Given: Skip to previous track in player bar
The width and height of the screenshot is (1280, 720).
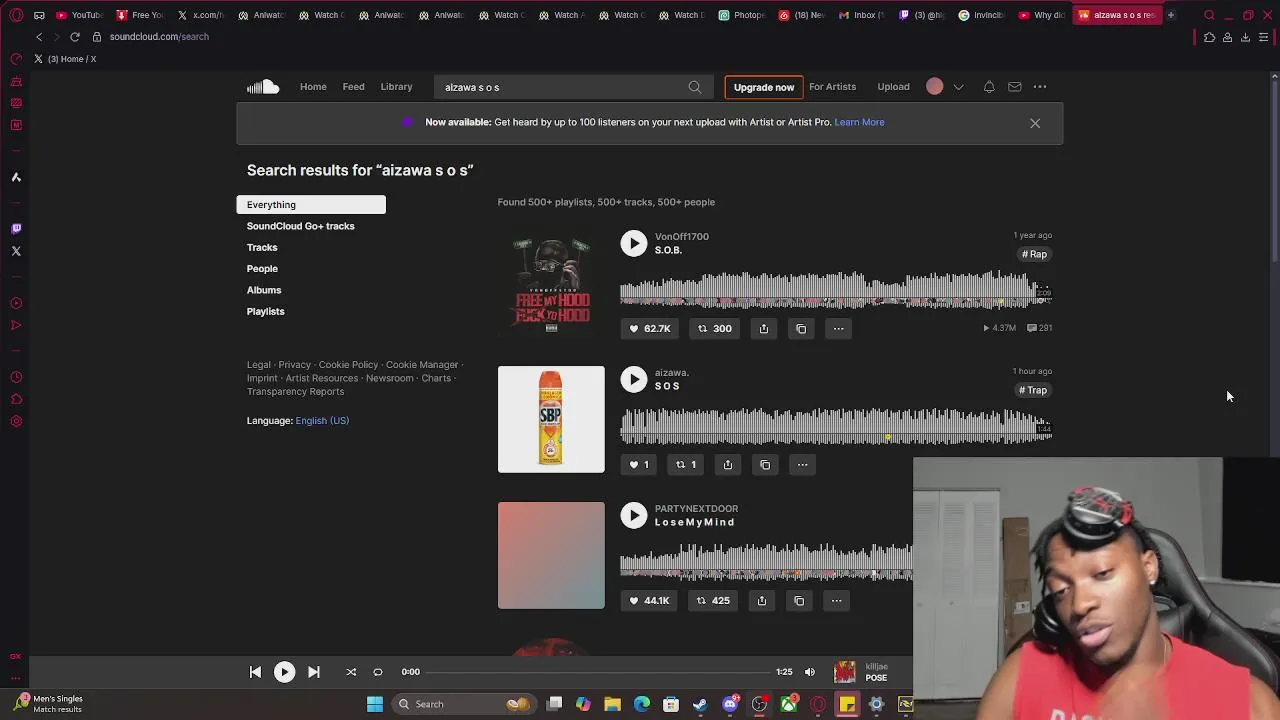Looking at the screenshot, I should pos(255,672).
